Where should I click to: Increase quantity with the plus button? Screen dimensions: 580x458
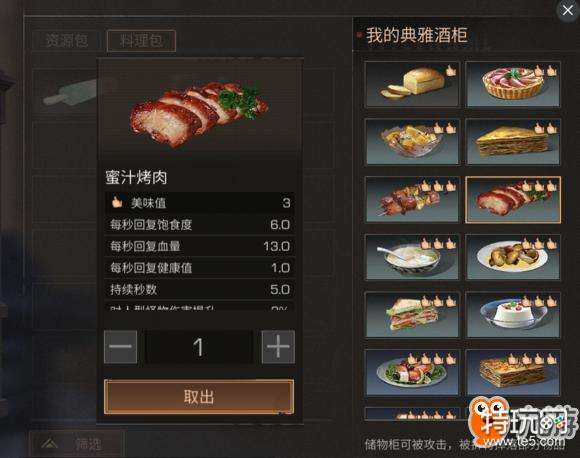coord(278,347)
